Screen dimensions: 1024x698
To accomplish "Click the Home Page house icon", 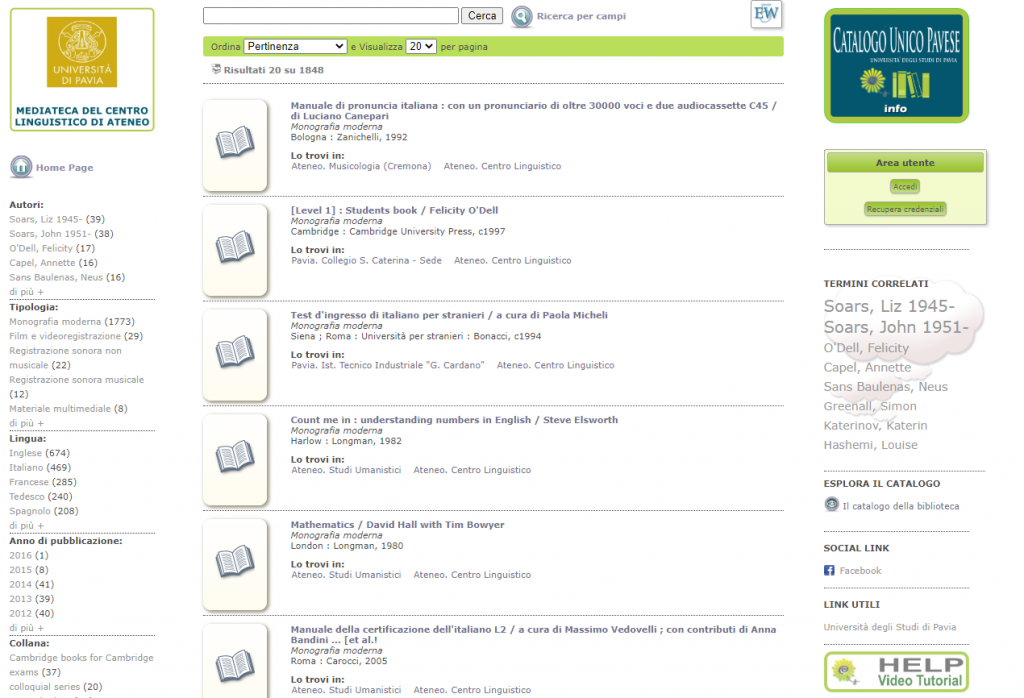I will tap(21, 167).
